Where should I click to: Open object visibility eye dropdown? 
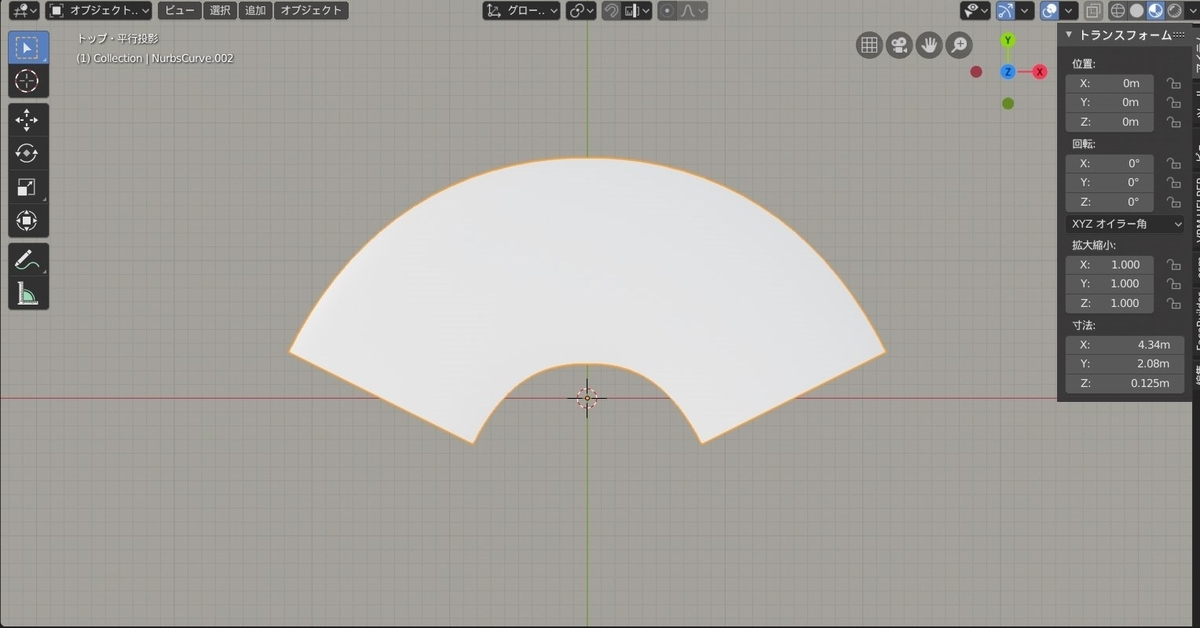click(975, 11)
